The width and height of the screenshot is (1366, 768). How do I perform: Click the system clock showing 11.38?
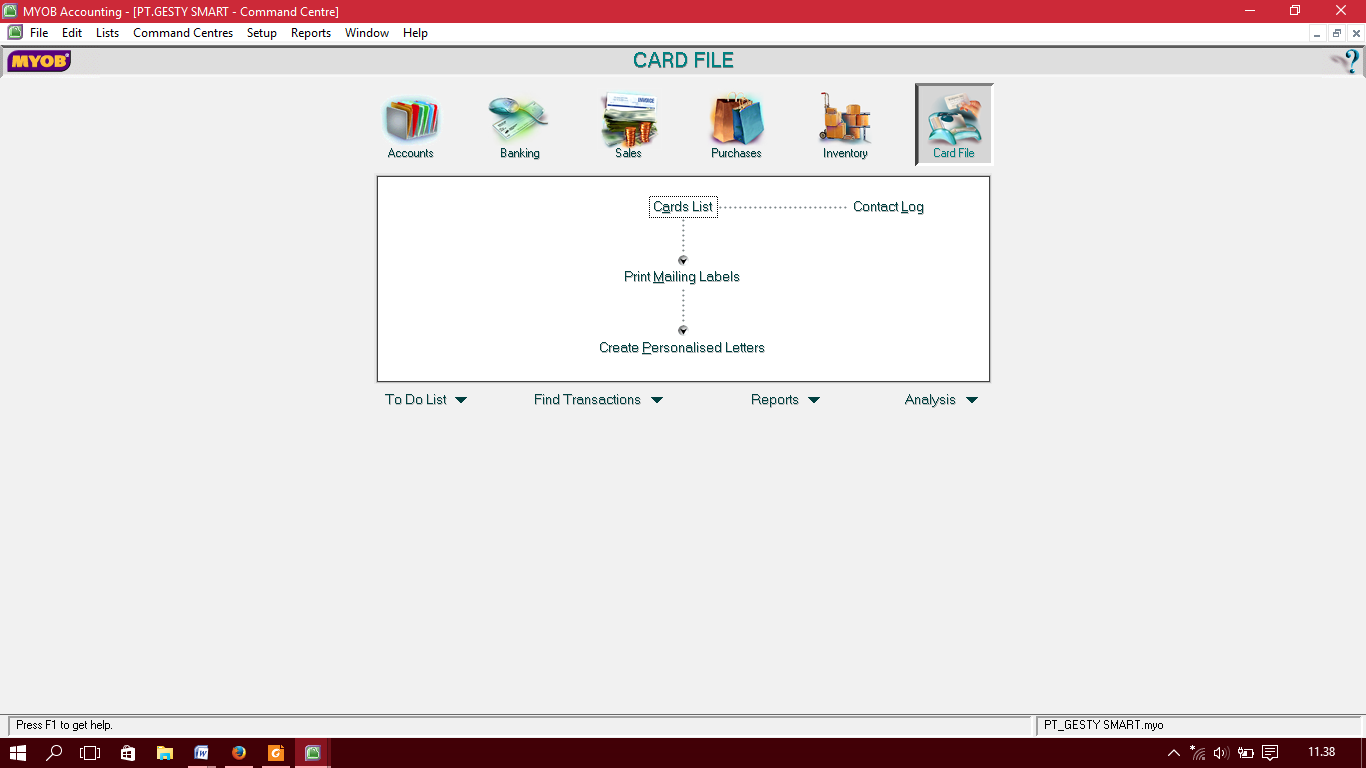pos(1321,753)
